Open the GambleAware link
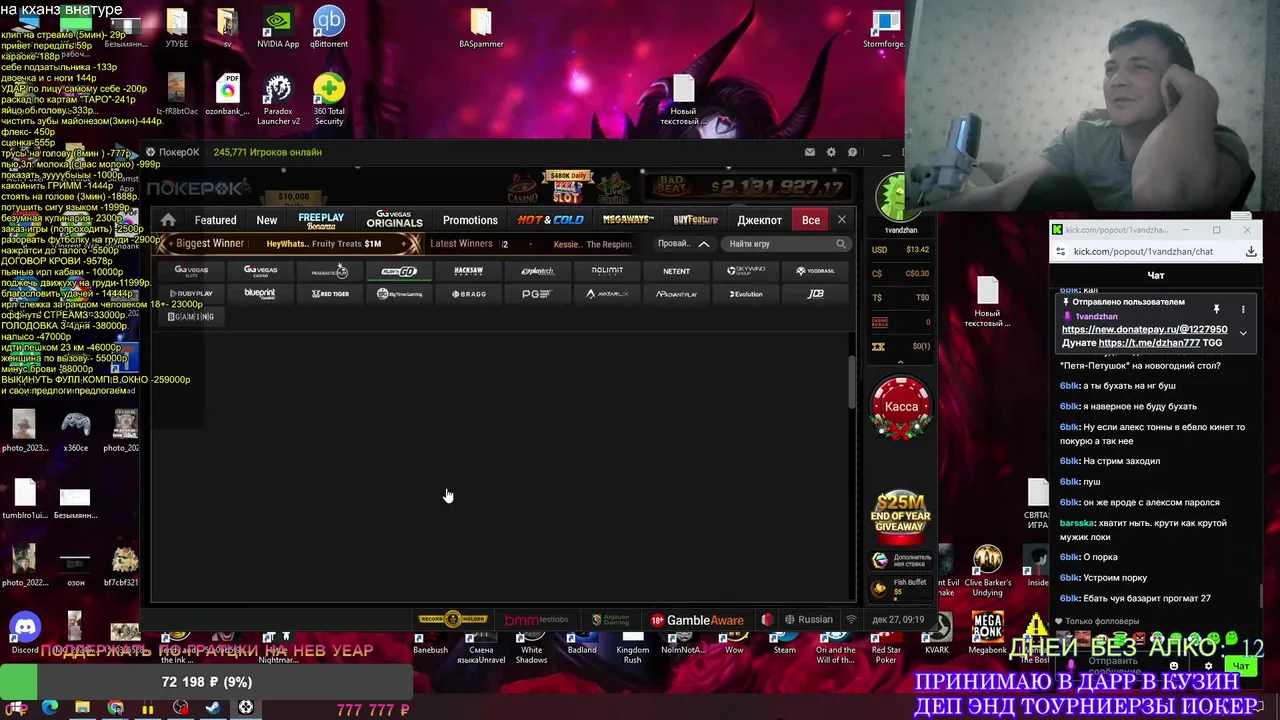This screenshot has height=720, width=1280. coord(697,620)
